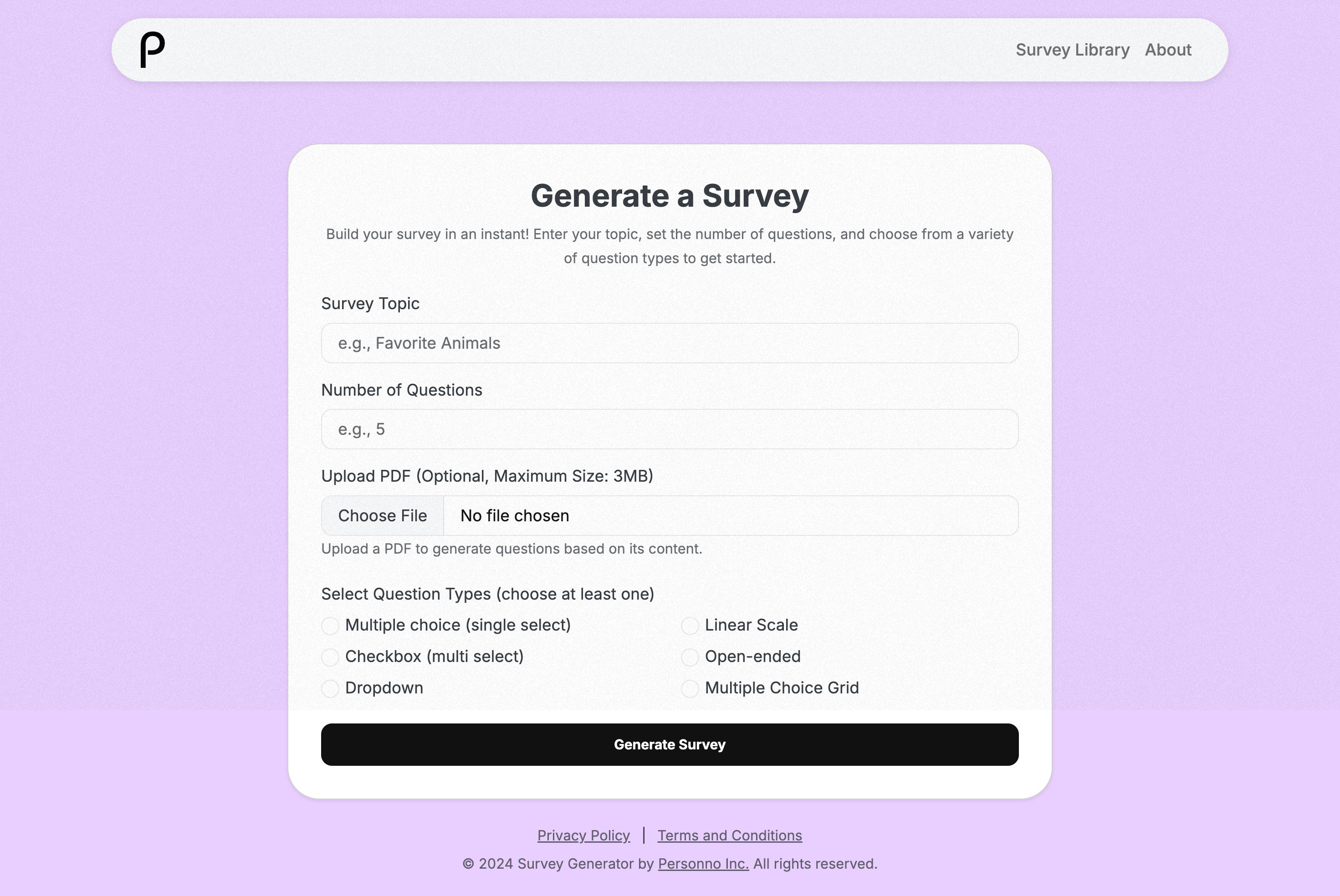This screenshot has height=896, width=1340.
Task: Visit the Personno Inc. link
Action: (x=703, y=863)
